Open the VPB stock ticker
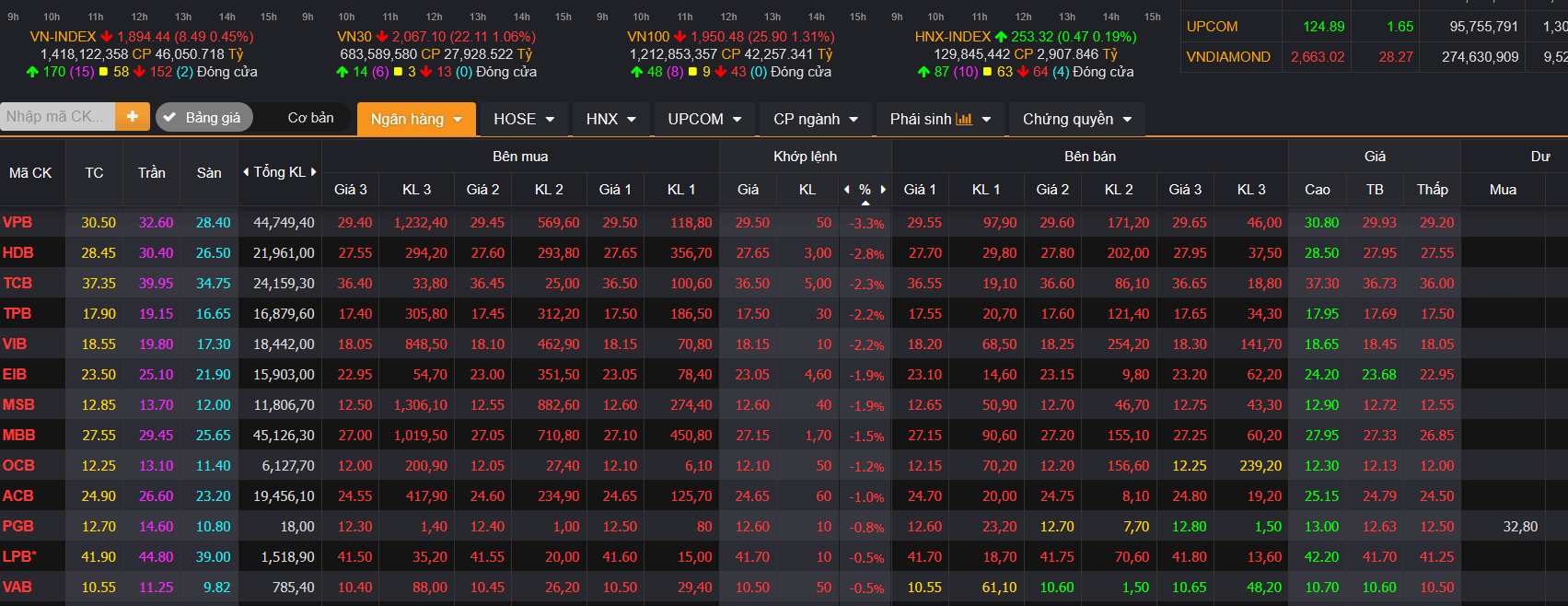This screenshot has width=1568, height=606. pyautogui.click(x=17, y=222)
